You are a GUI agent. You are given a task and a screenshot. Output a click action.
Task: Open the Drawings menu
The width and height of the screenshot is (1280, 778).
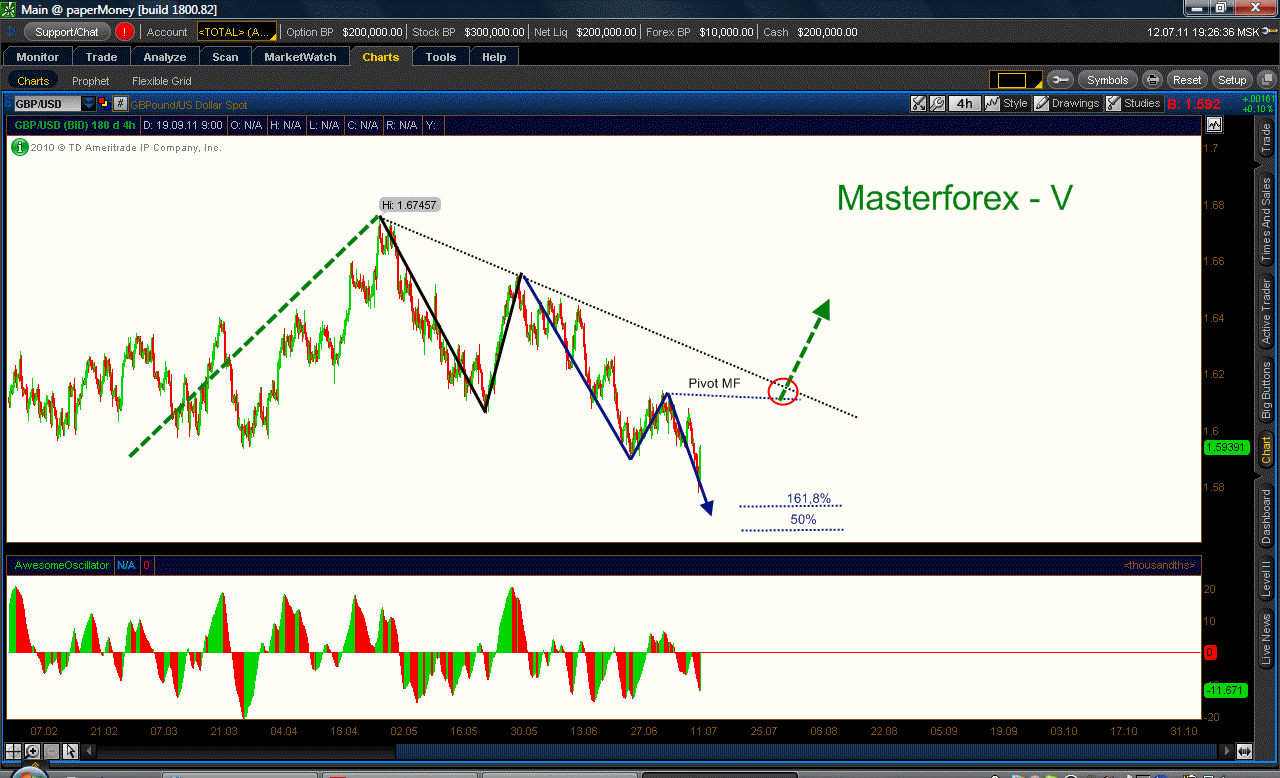click(x=1066, y=103)
